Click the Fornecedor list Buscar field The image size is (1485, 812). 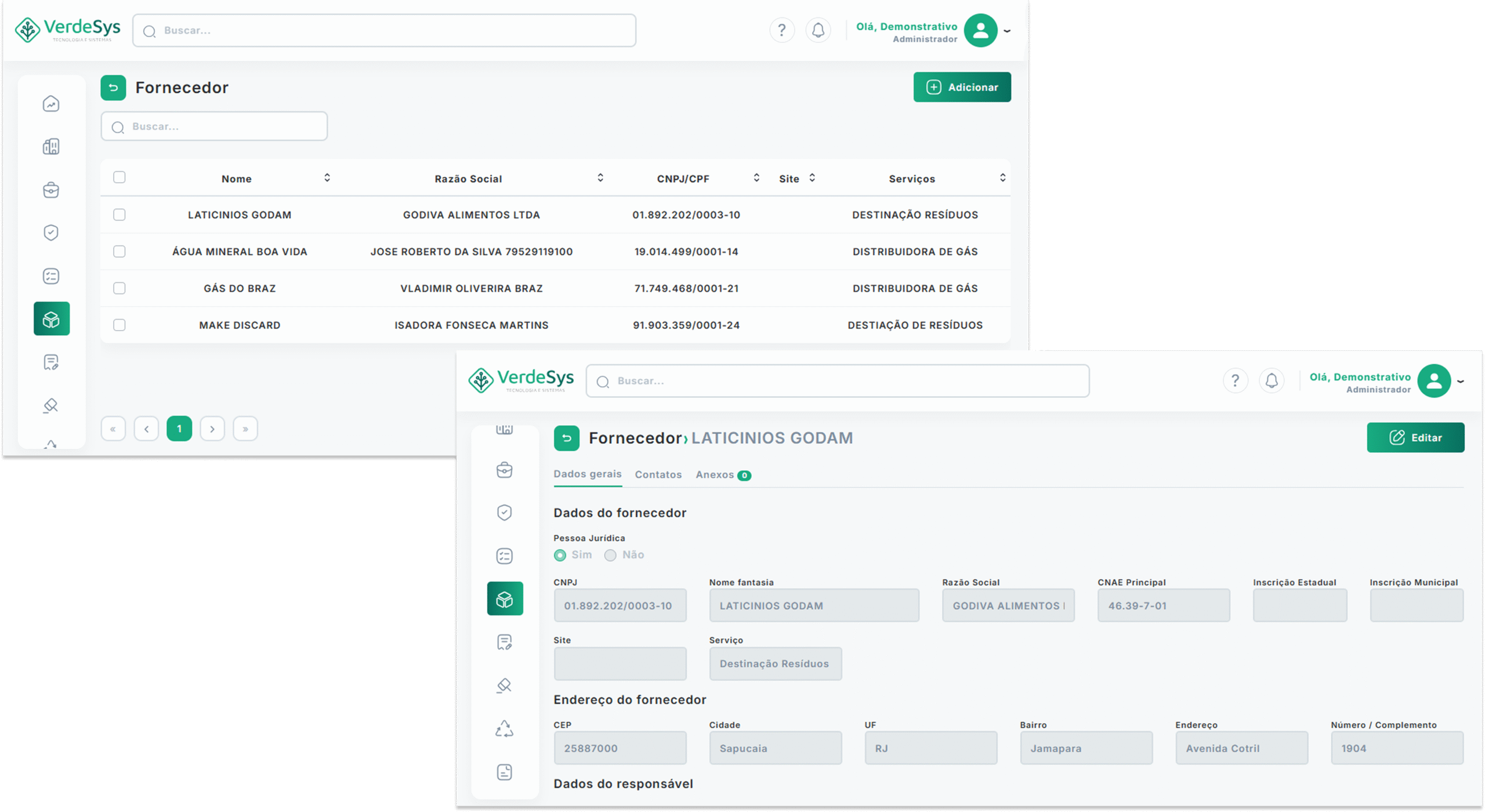coord(215,126)
